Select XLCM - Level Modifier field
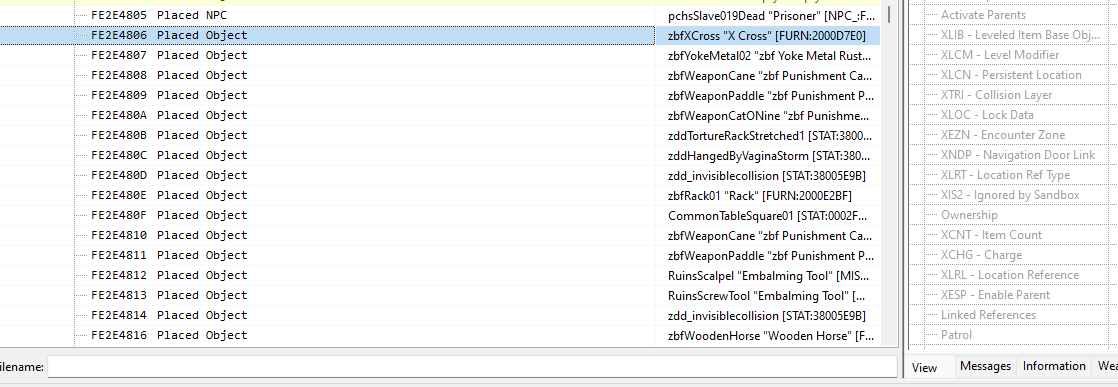1118x387 pixels. point(1000,55)
